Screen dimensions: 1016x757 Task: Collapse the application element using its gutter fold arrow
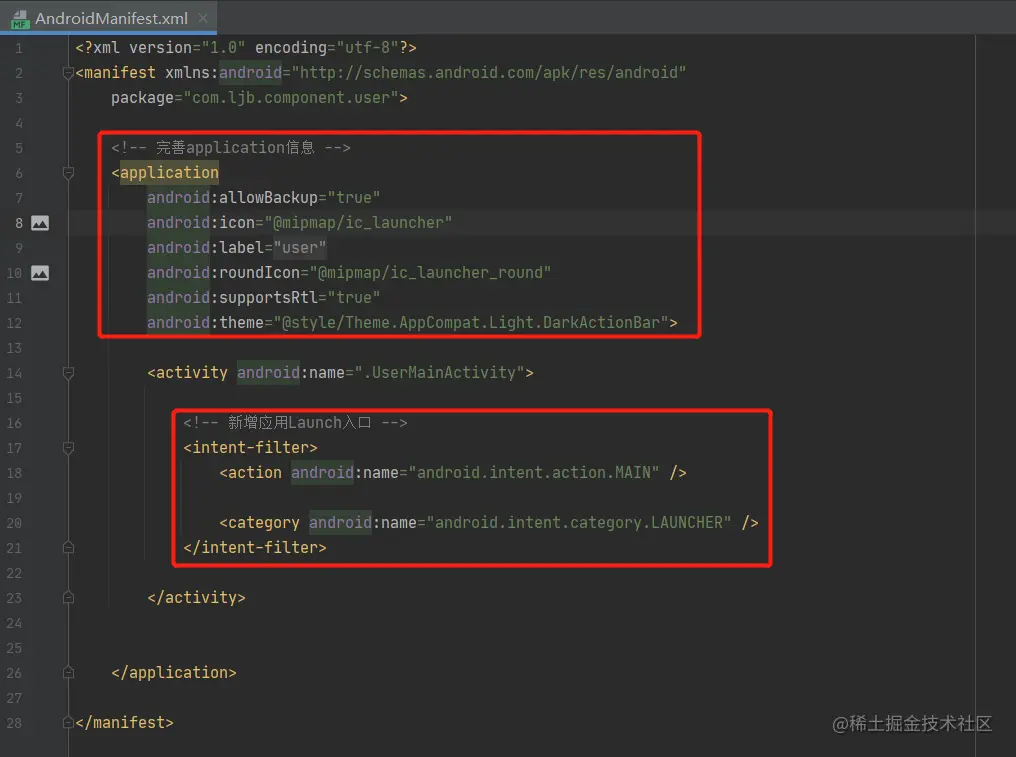tap(67, 172)
